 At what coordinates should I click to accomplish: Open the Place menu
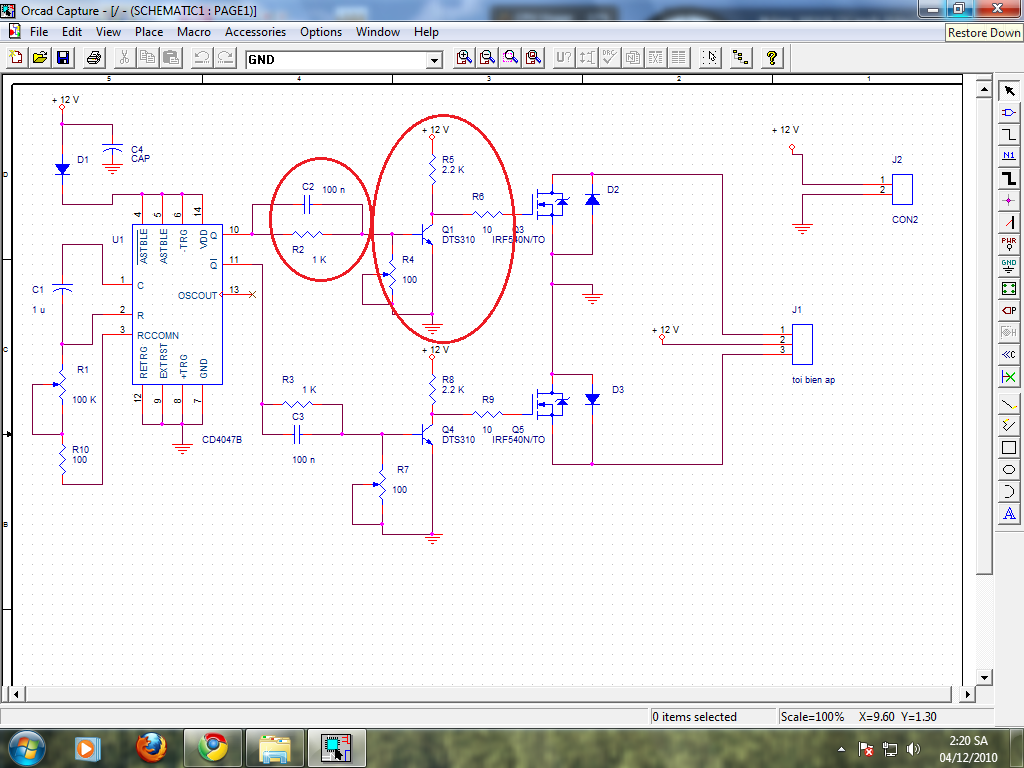149,32
